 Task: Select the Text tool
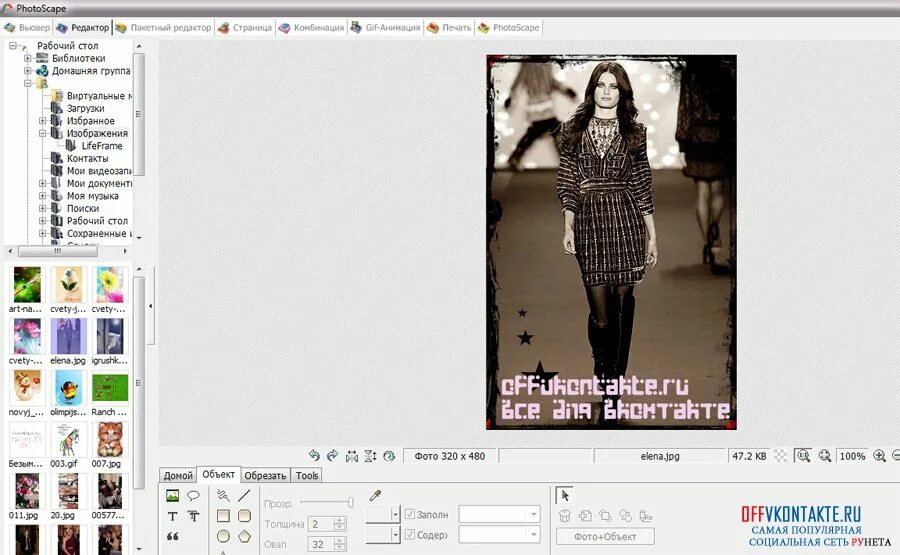(x=172, y=516)
